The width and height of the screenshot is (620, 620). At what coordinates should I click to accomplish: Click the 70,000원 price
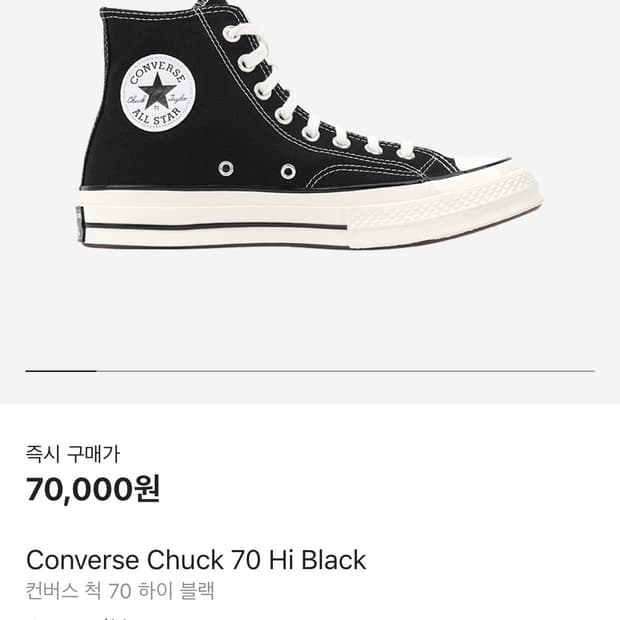coord(93,490)
